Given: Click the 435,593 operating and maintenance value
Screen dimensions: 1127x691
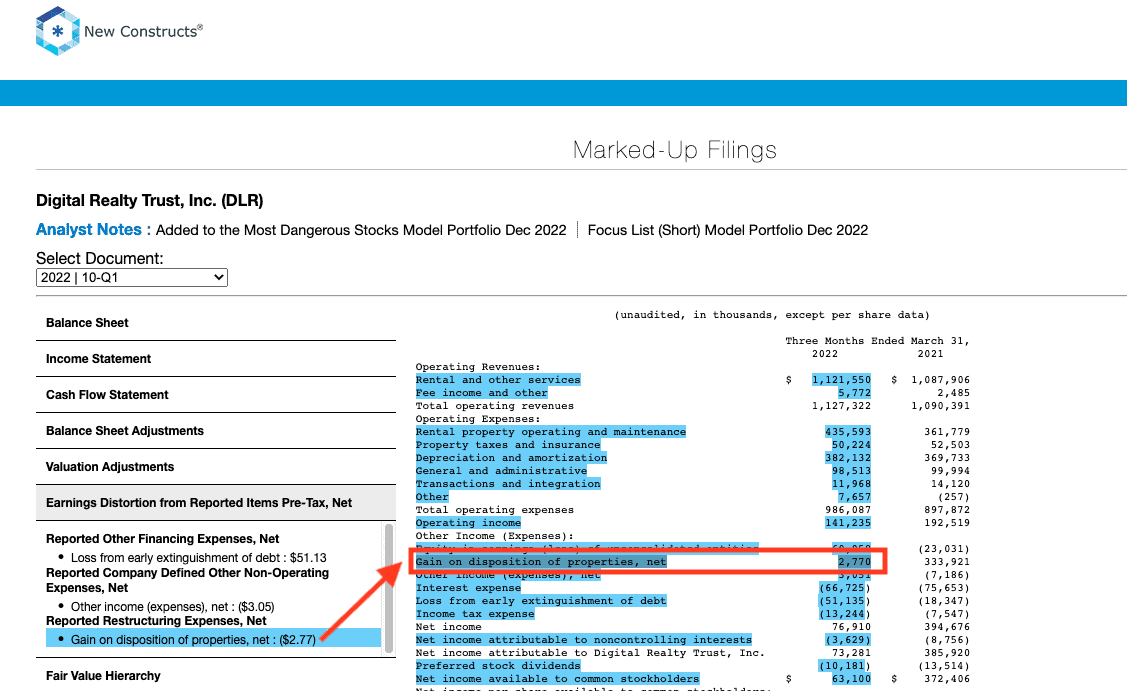Looking at the screenshot, I should (847, 431).
